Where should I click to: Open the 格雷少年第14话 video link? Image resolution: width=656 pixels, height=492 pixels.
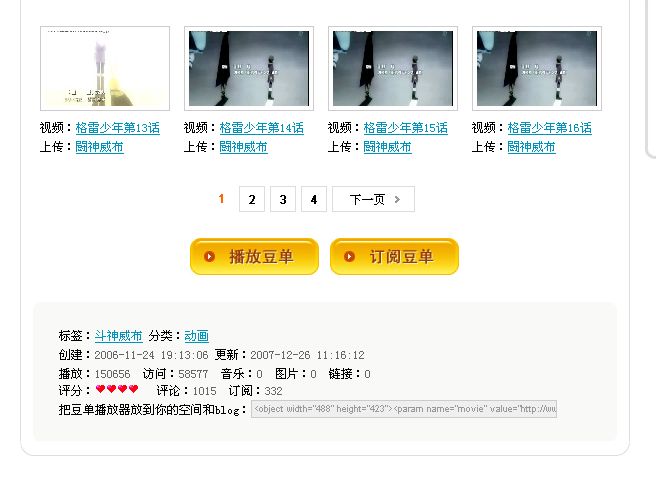261,128
